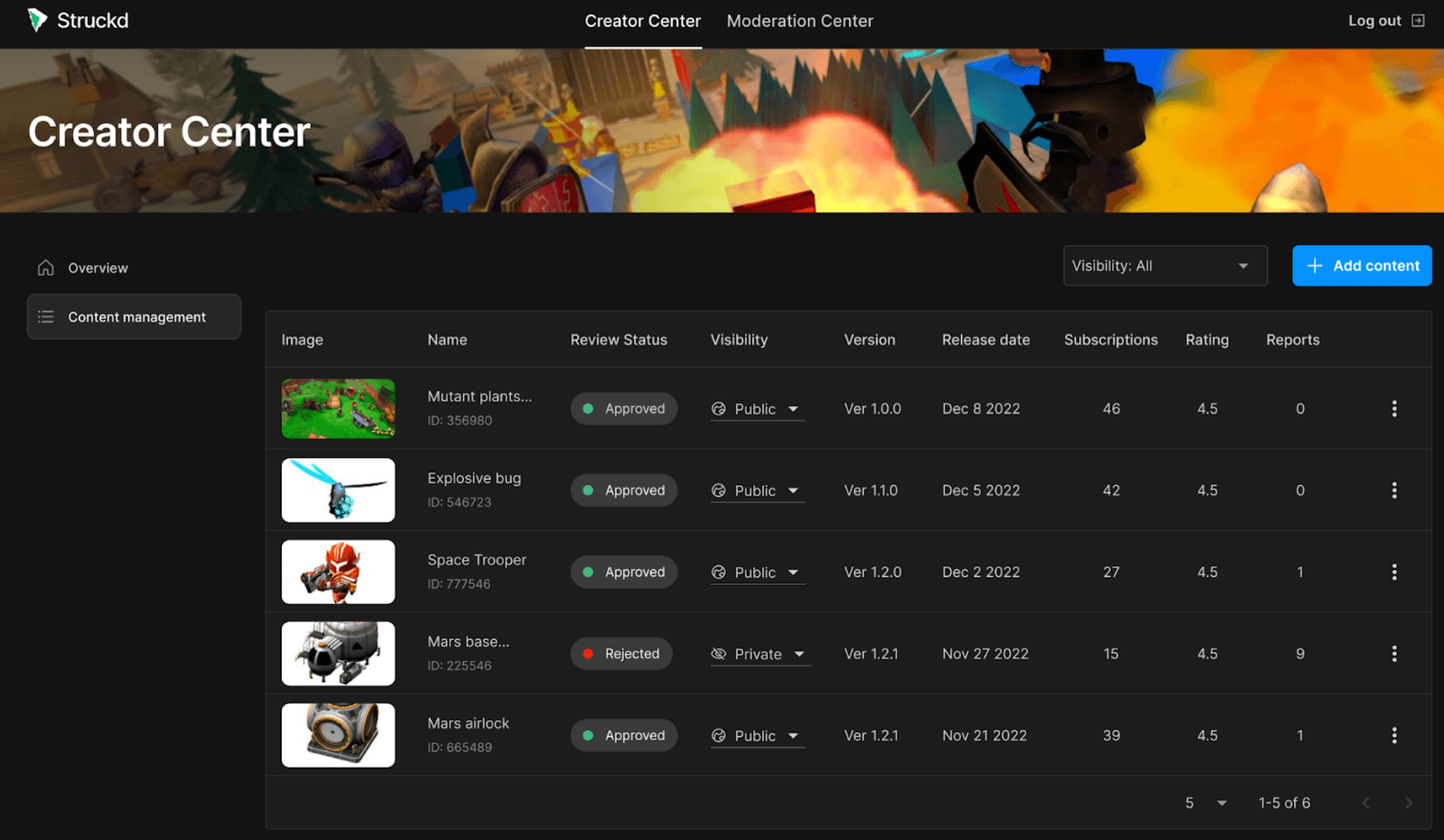Go to the next page arrow
Viewport: 1444px width, 840px height.
(1408, 803)
